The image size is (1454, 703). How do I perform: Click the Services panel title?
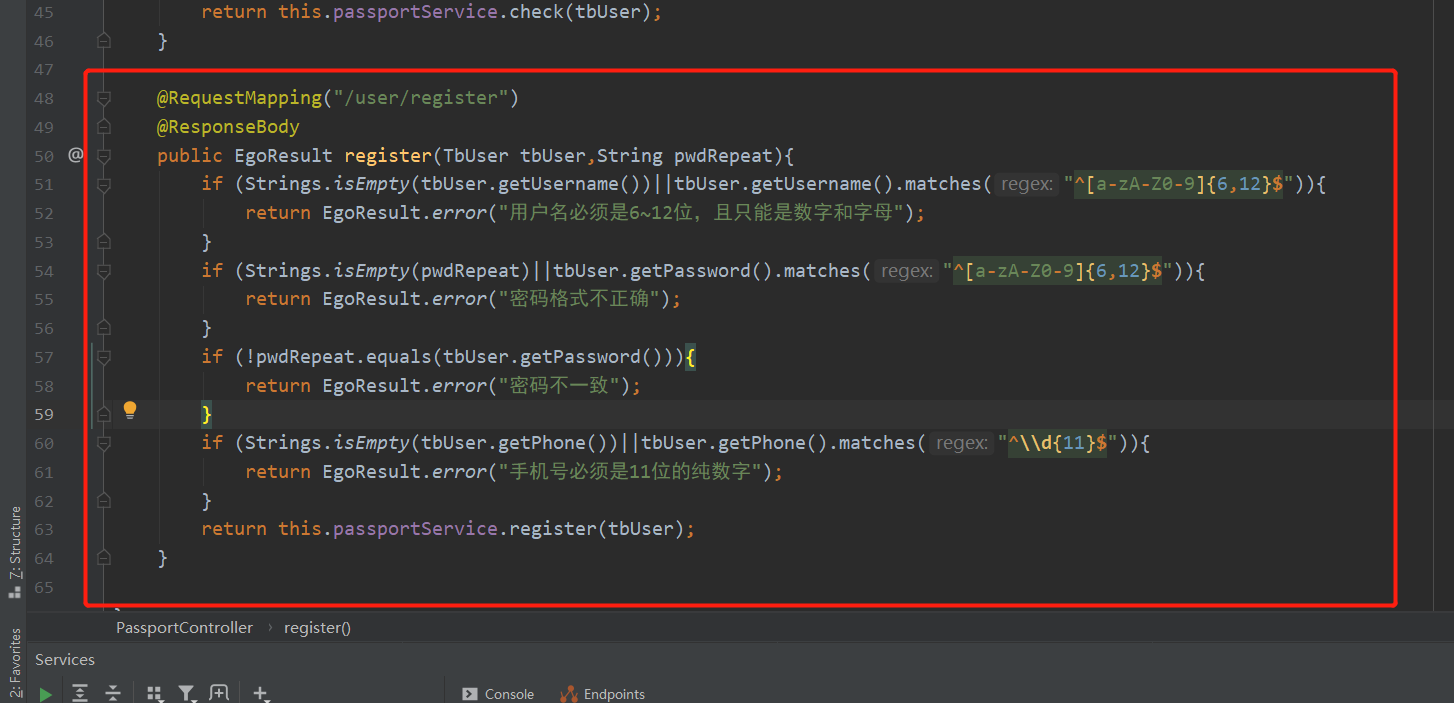[65, 660]
